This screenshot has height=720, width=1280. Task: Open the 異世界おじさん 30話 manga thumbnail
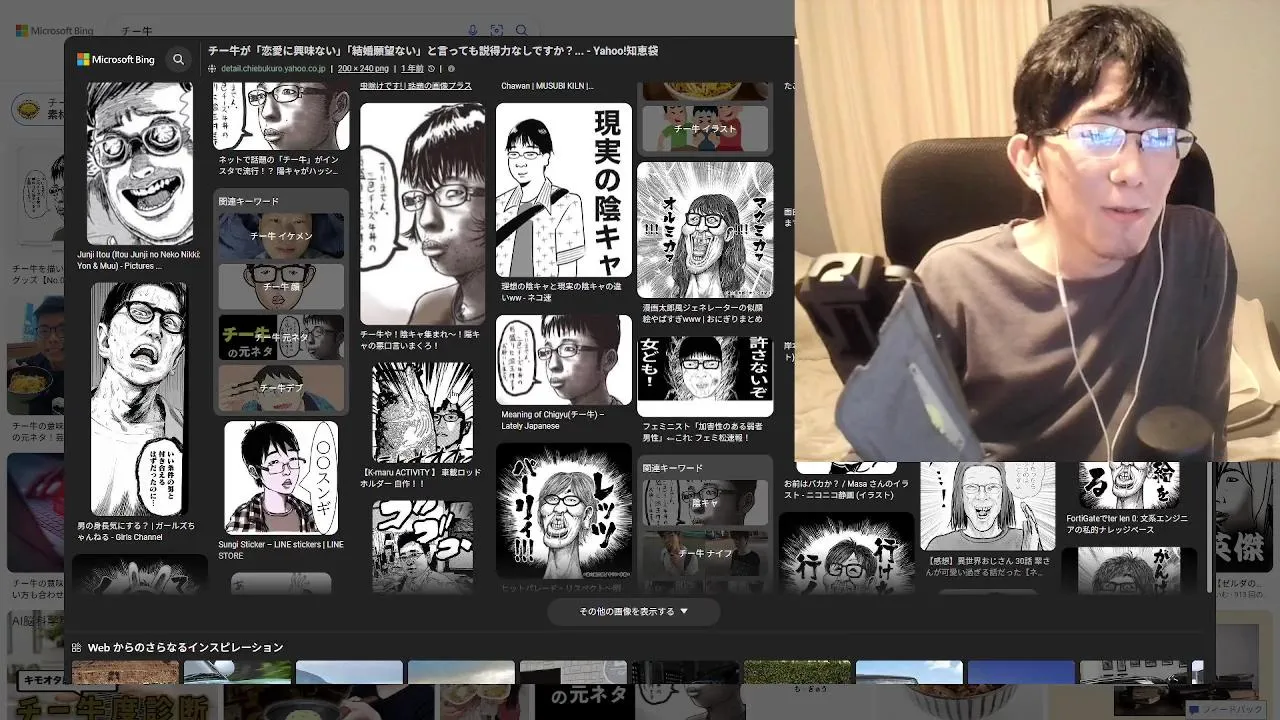[x=987, y=506]
